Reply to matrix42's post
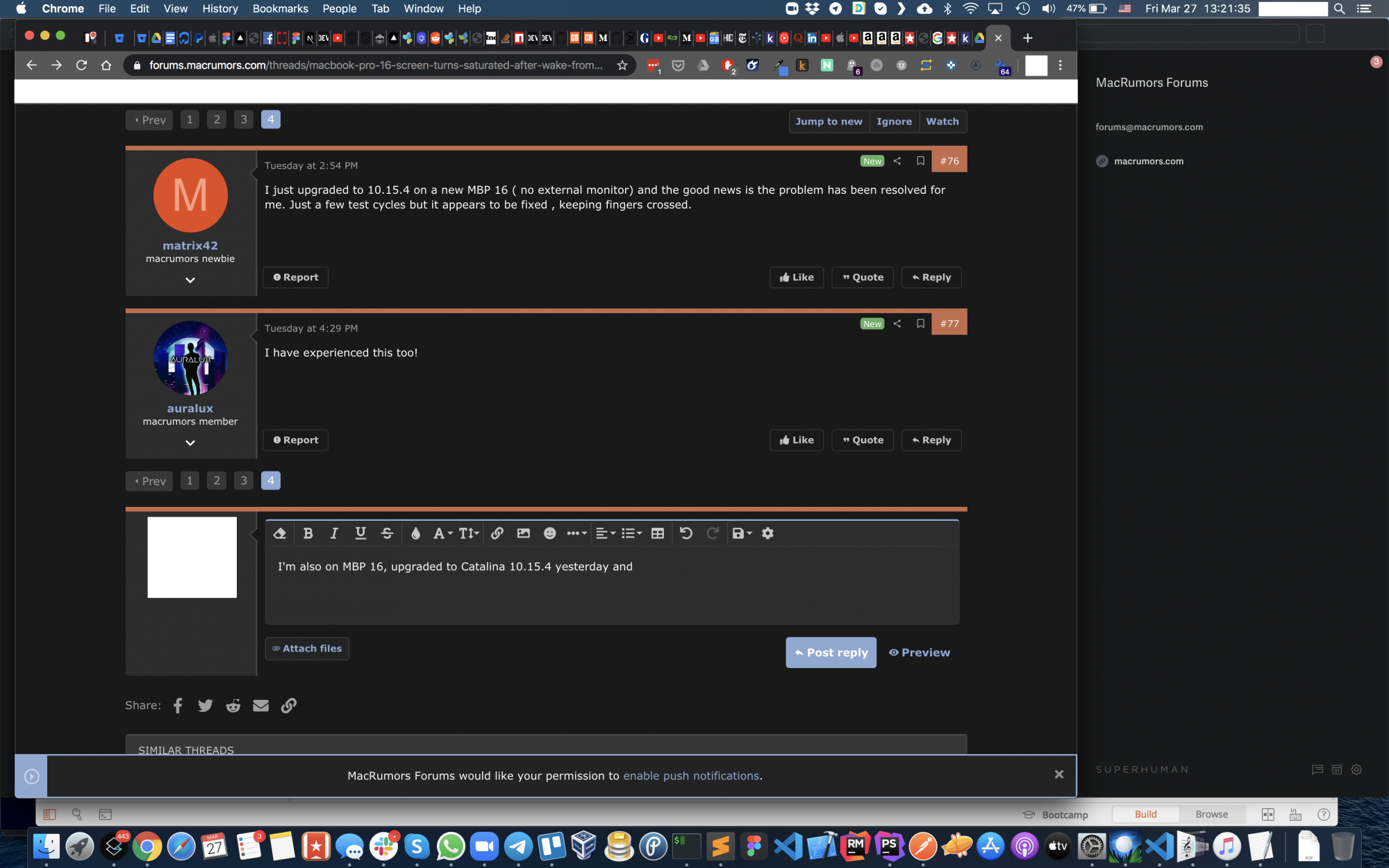This screenshot has width=1389, height=868. coord(931,277)
